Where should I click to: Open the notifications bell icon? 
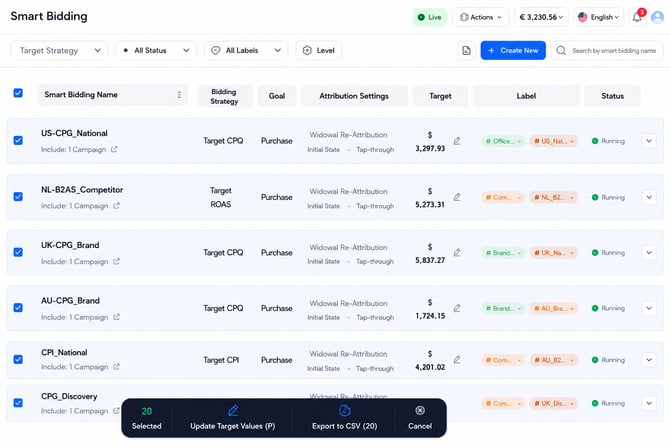637,17
